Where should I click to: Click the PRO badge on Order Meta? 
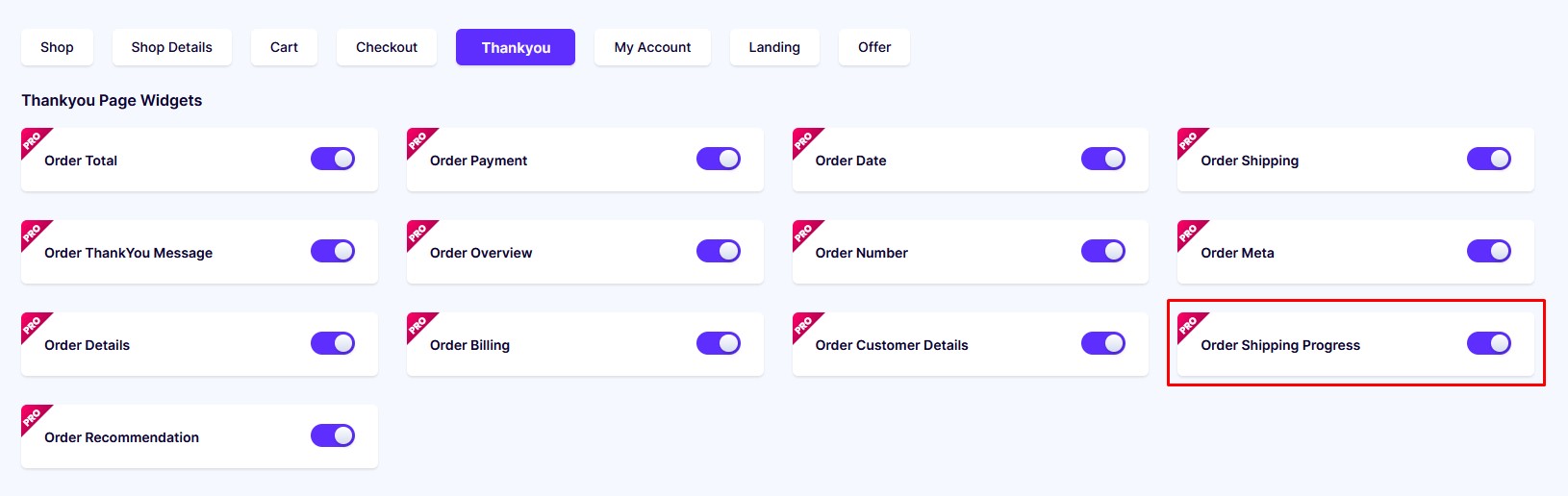(1189, 233)
